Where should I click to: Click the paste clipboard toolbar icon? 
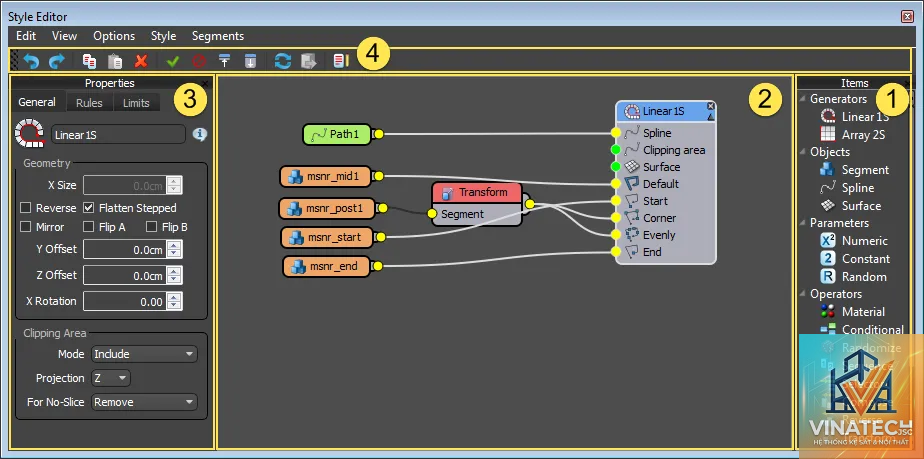(116, 61)
